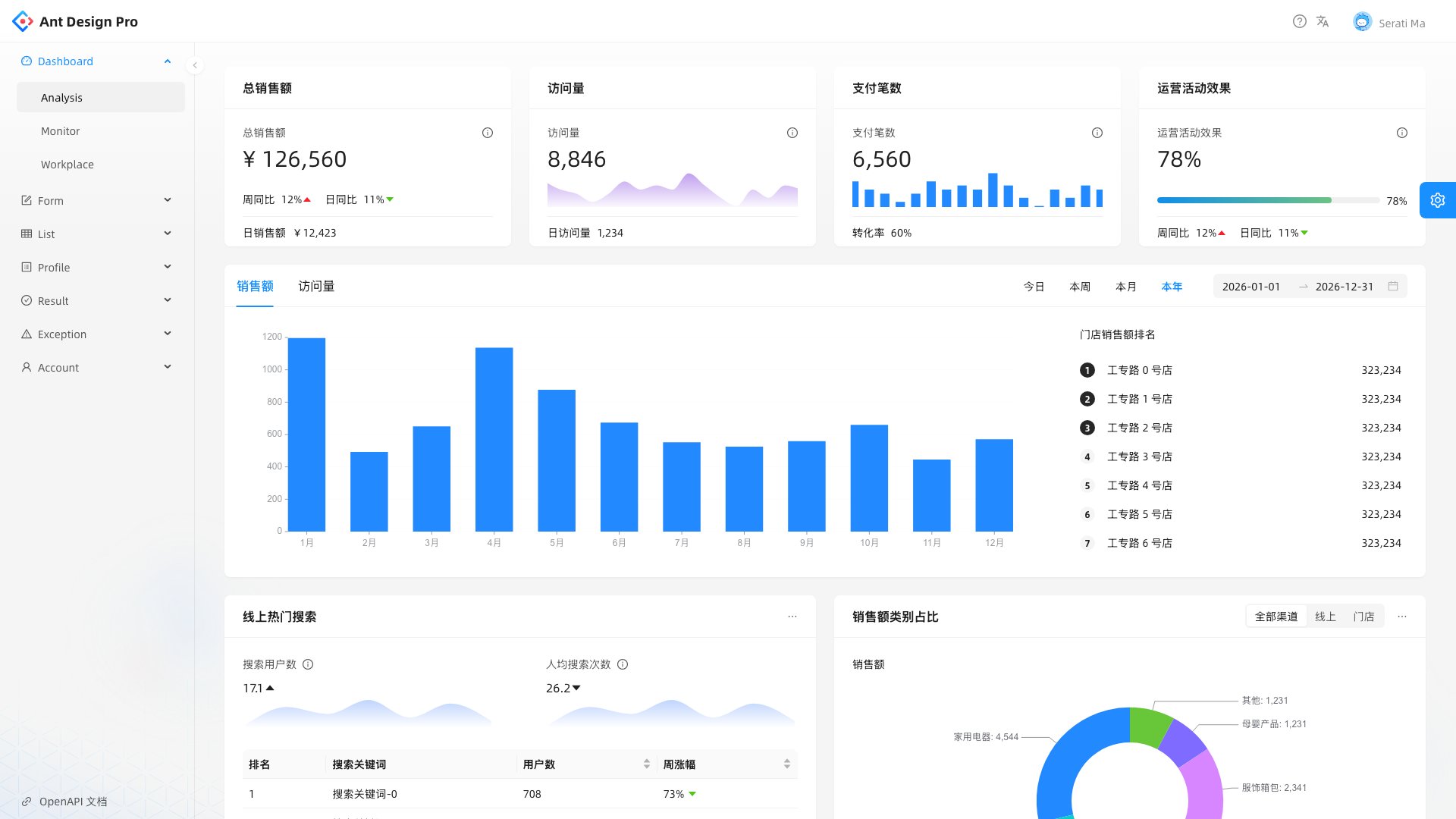This screenshot has width=1456, height=819.
Task: Open the info tooltip on 总销售额 card
Action: (488, 133)
